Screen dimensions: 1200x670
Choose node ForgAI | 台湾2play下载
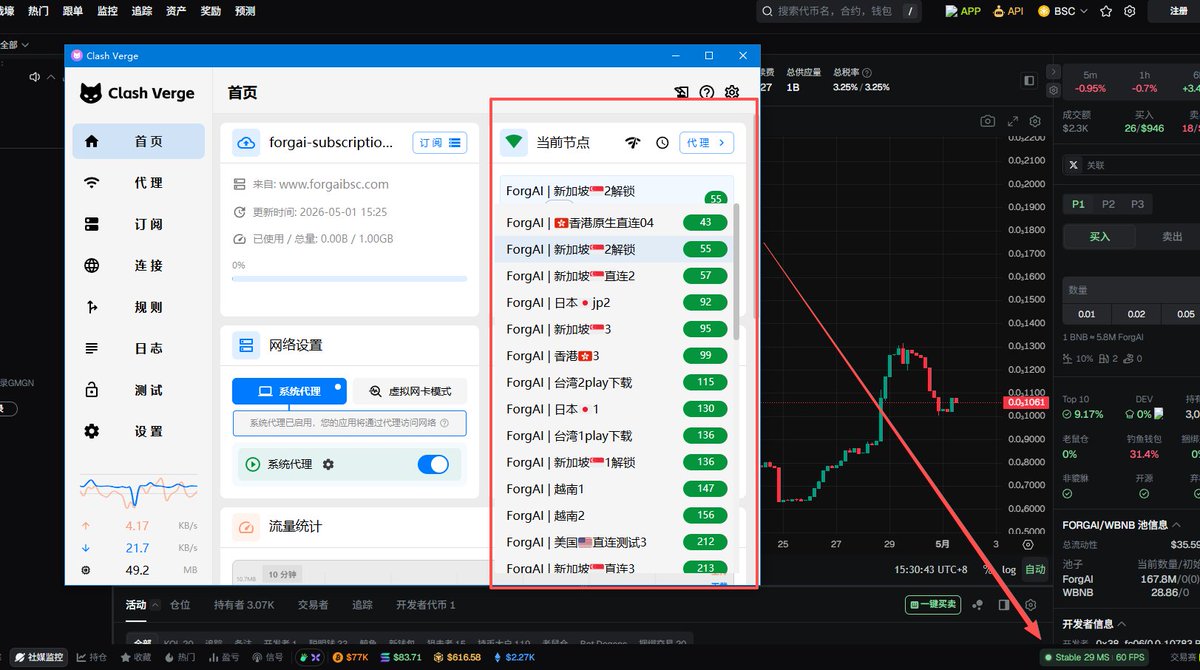(614, 382)
